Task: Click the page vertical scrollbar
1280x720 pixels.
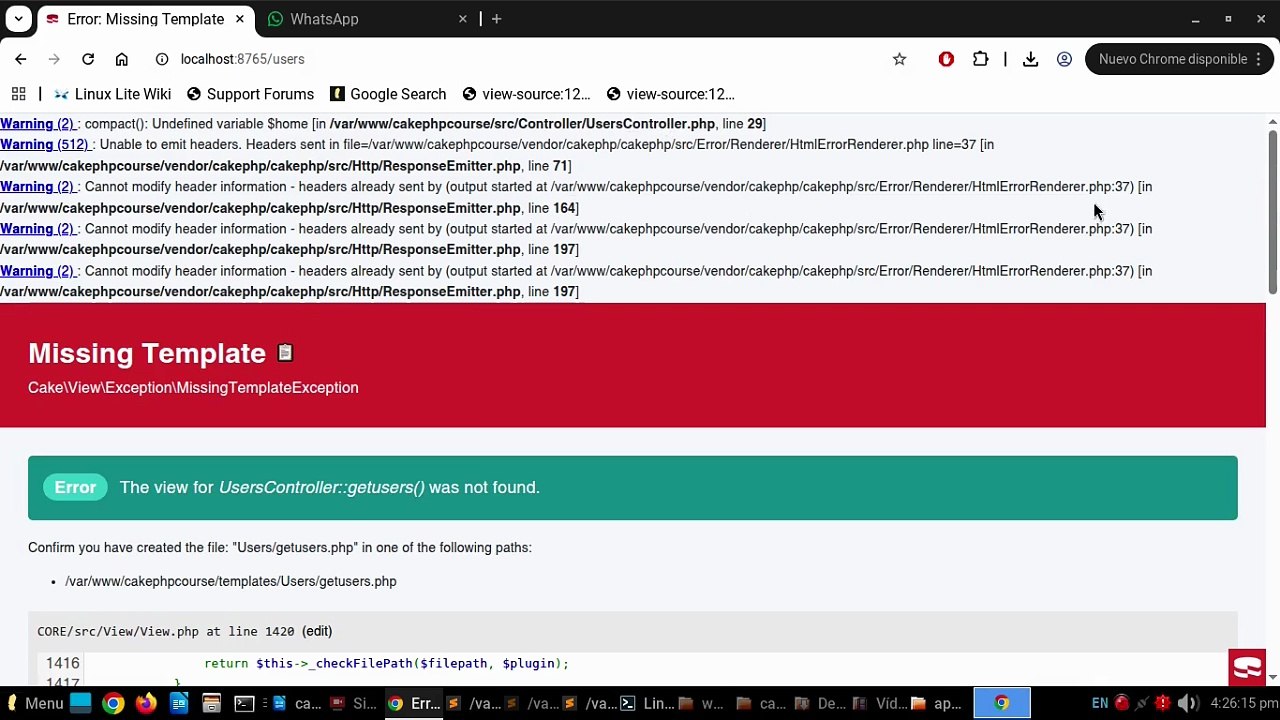Action: coord(1272,210)
